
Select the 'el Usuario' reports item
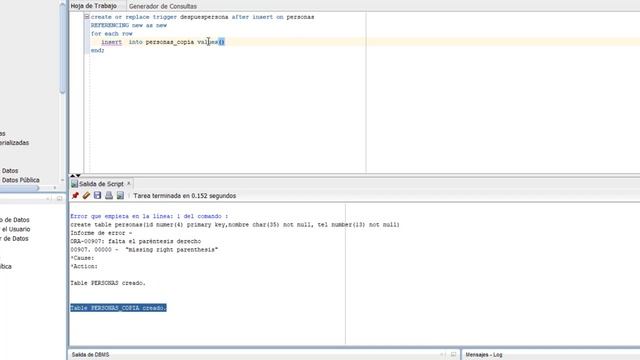[x=16, y=229]
